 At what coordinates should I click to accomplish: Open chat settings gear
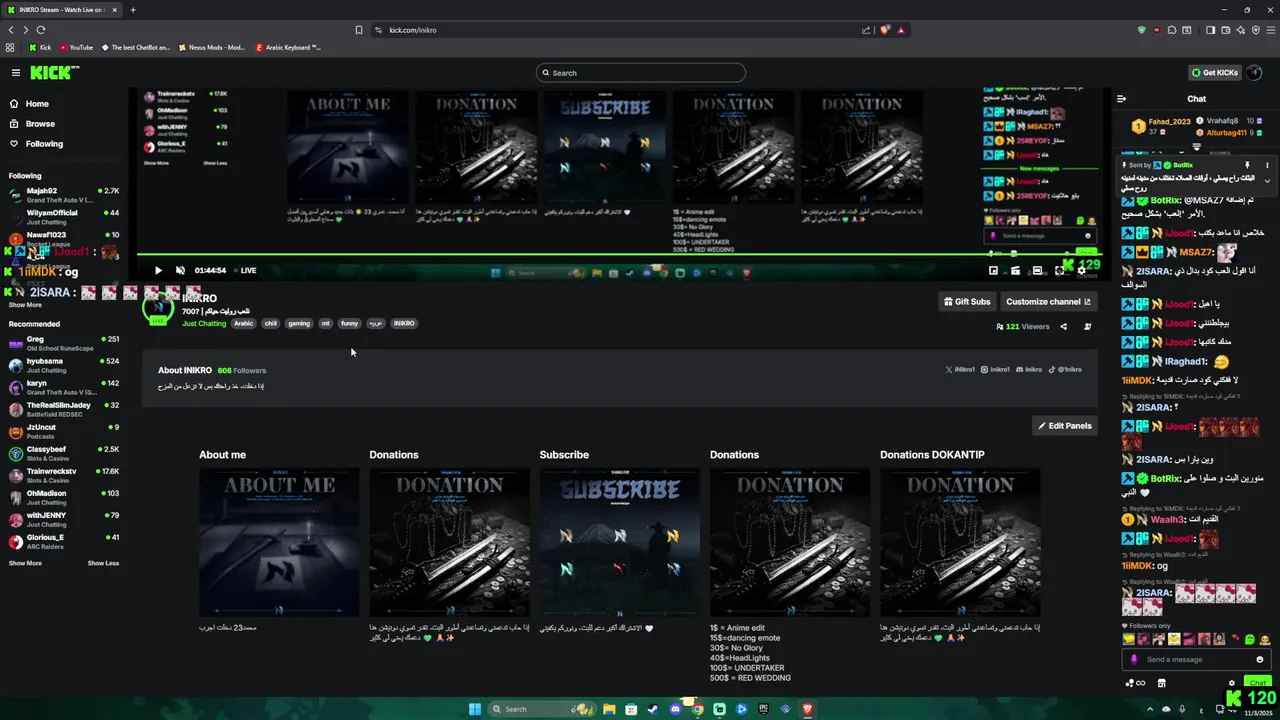1233,683
